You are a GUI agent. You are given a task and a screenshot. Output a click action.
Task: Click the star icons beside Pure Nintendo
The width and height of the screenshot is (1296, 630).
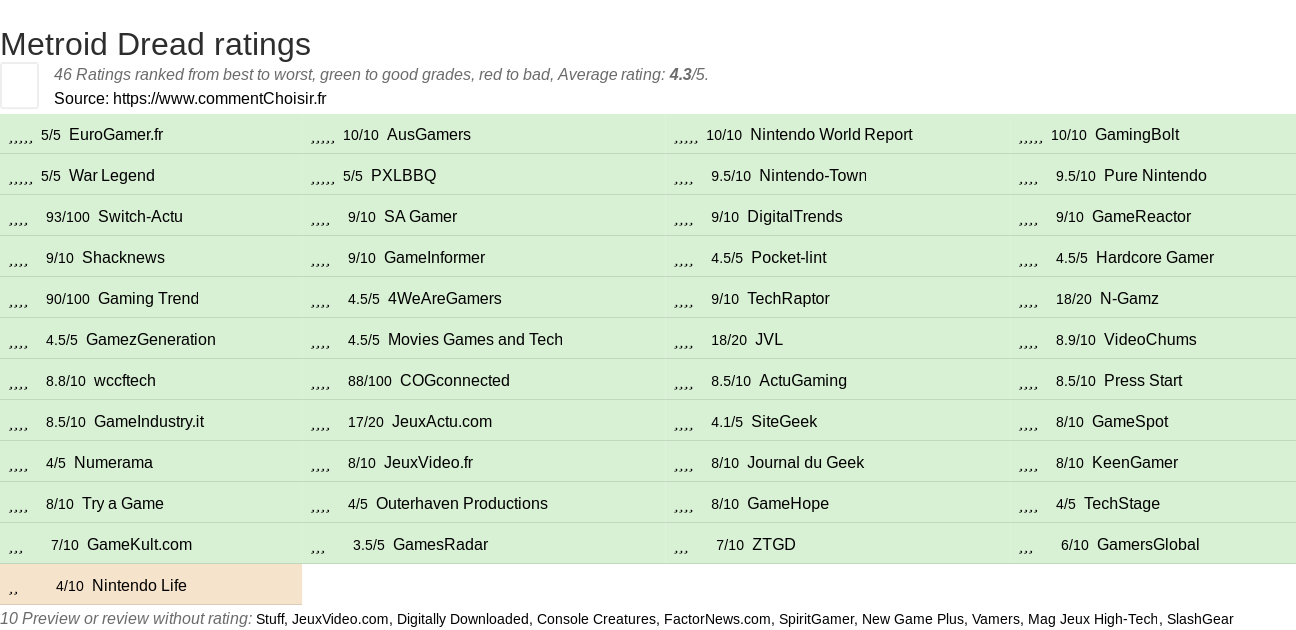pos(1028,176)
